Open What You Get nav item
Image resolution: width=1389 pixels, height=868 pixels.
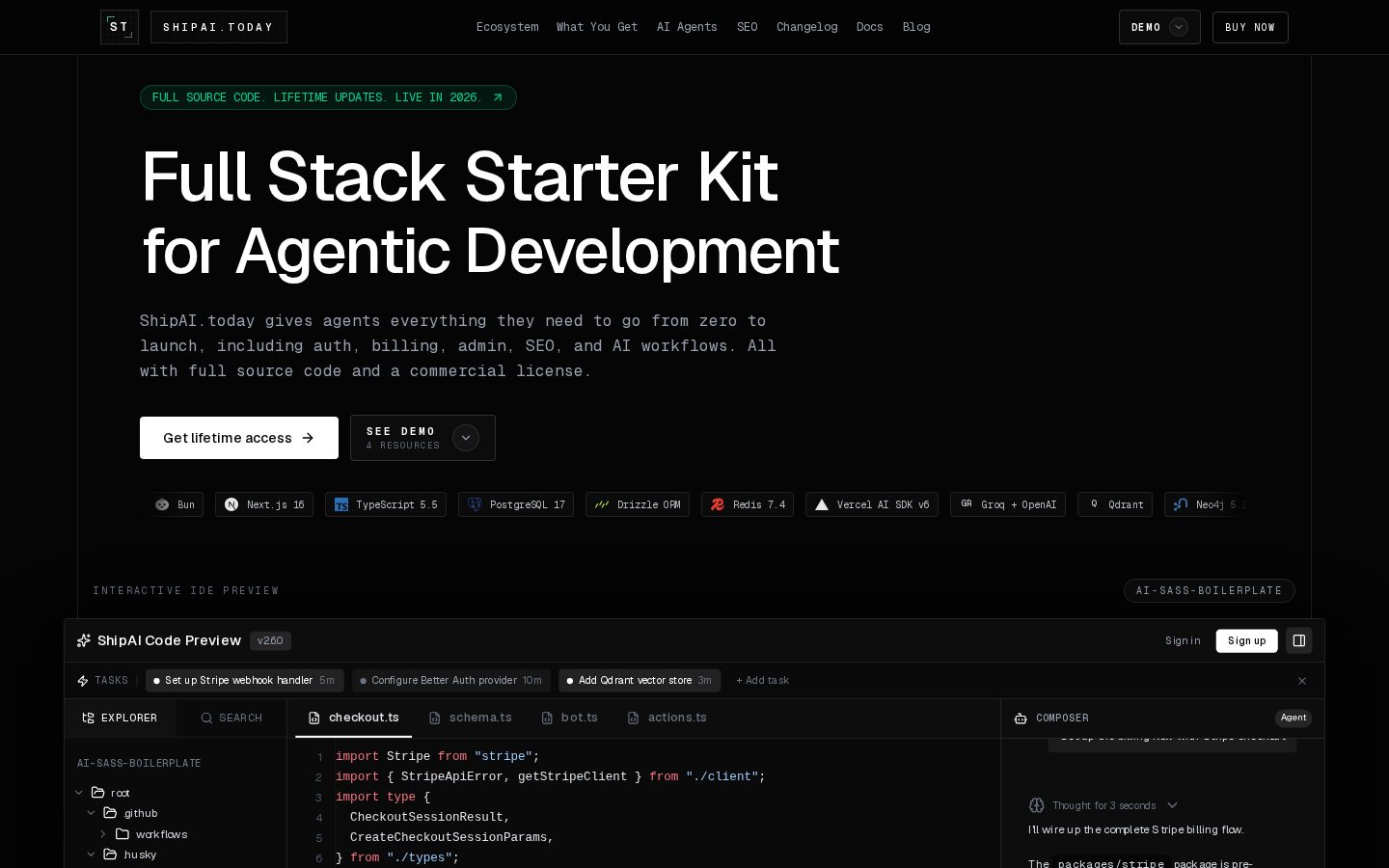597,27
